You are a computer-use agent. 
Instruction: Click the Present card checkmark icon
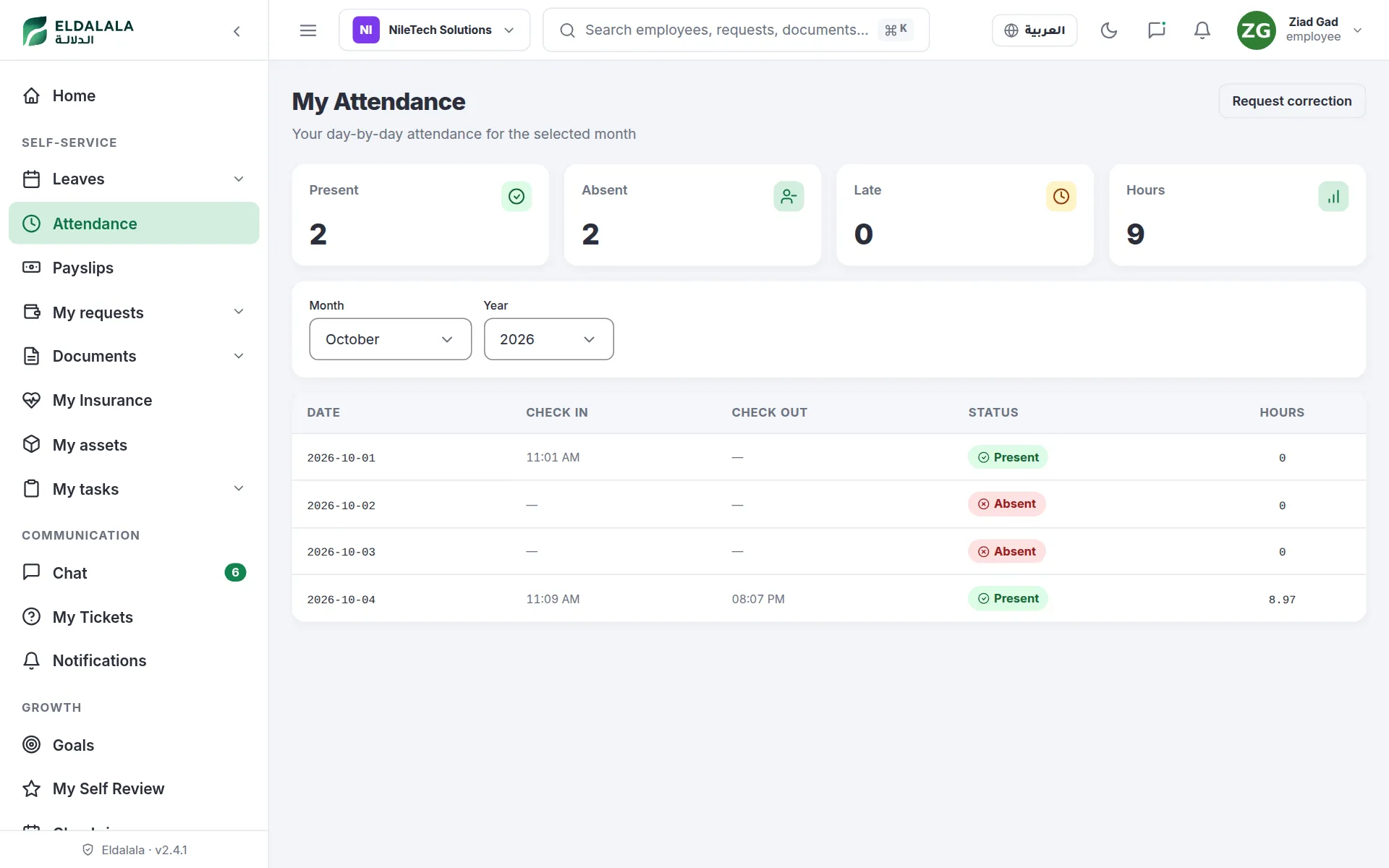tap(517, 196)
